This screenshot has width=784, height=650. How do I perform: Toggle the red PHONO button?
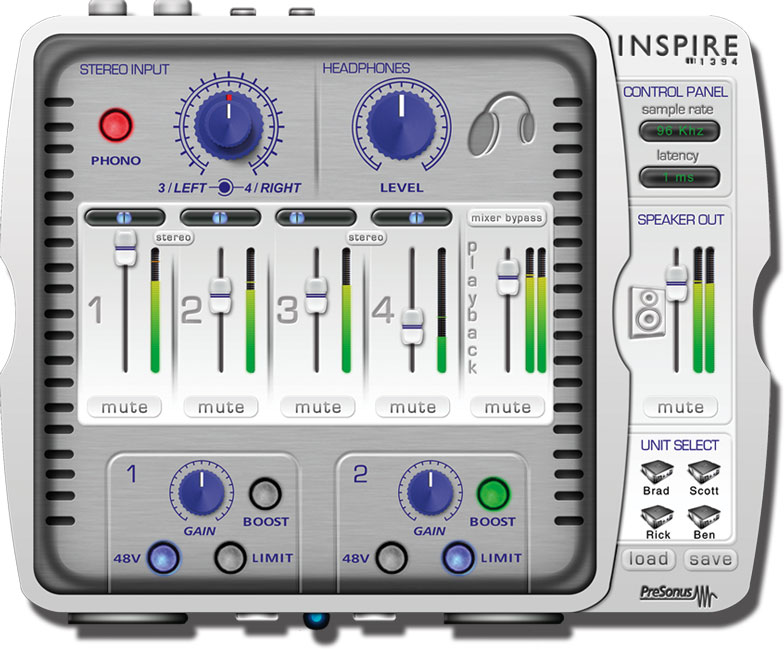point(116,124)
